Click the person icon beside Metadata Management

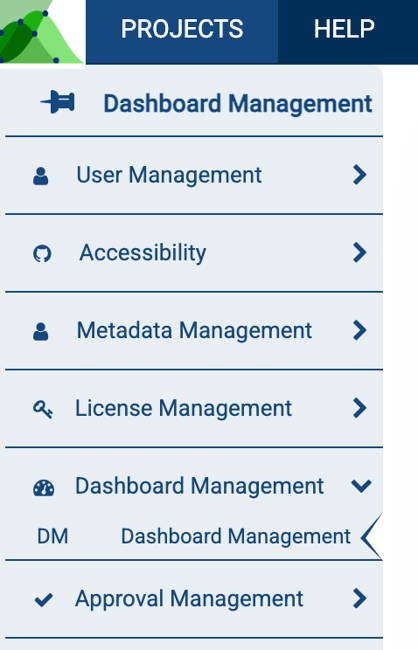click(x=41, y=332)
